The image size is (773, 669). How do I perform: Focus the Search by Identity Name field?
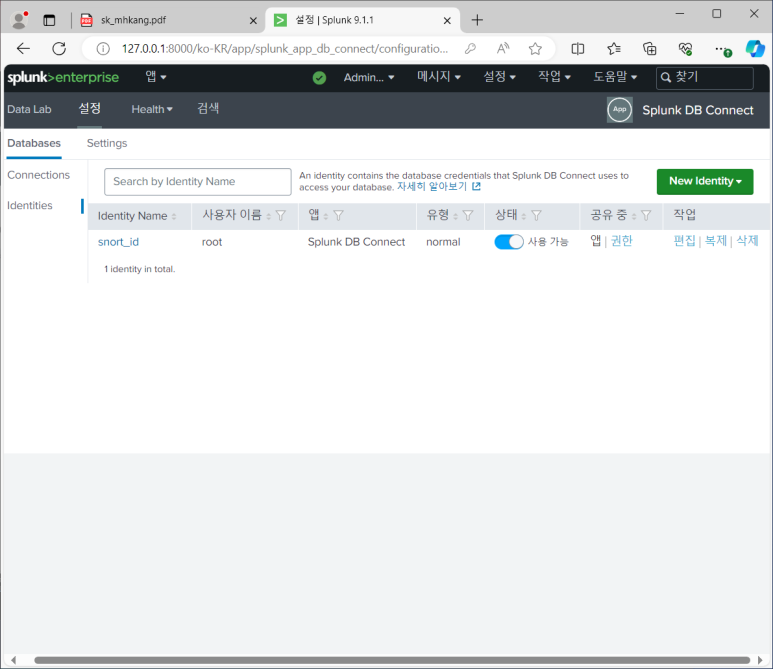(198, 182)
